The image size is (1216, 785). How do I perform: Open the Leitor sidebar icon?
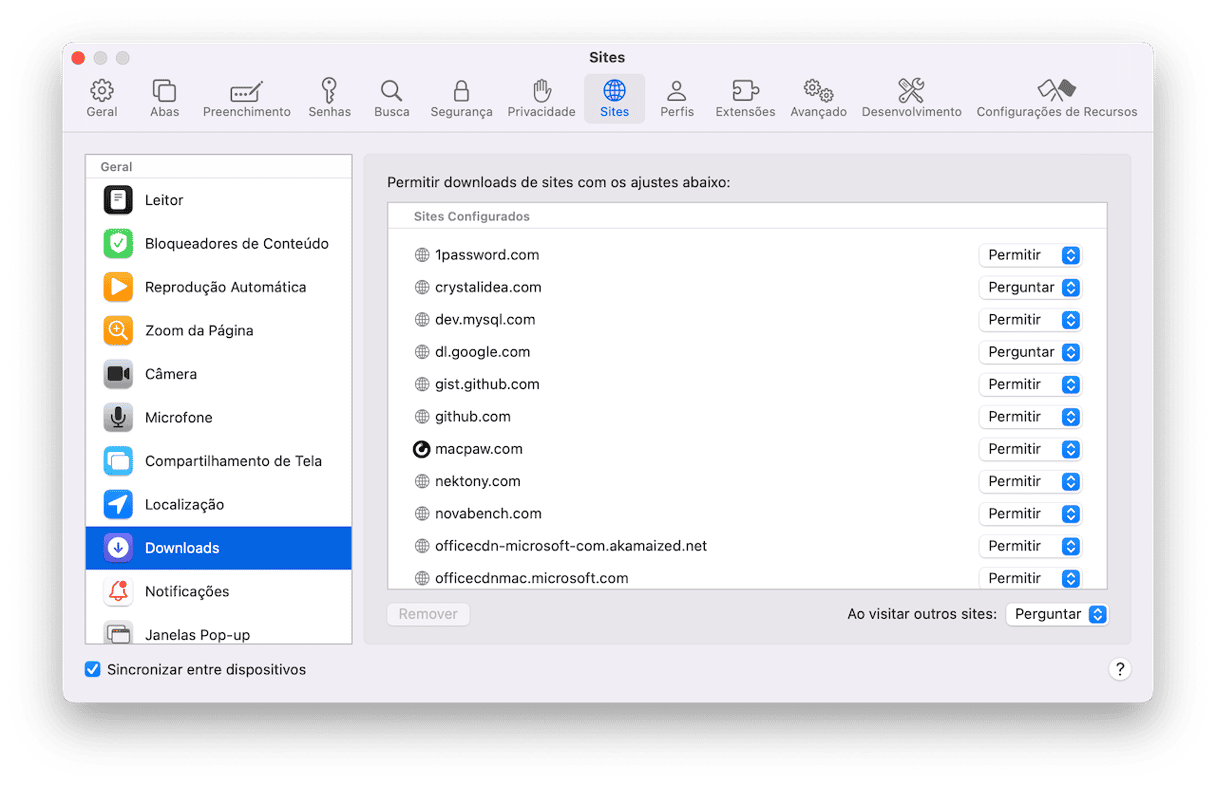point(118,200)
